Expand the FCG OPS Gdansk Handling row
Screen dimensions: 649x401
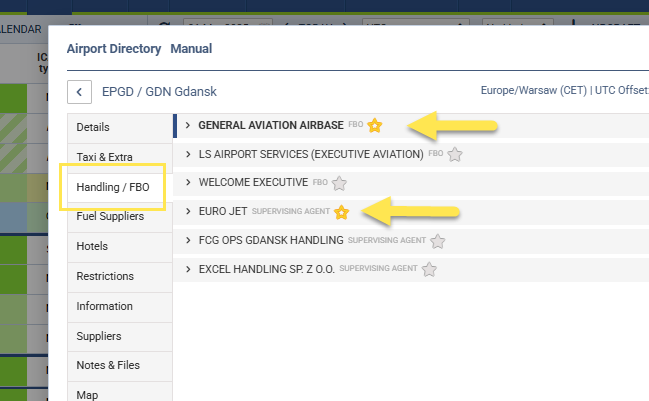188,240
